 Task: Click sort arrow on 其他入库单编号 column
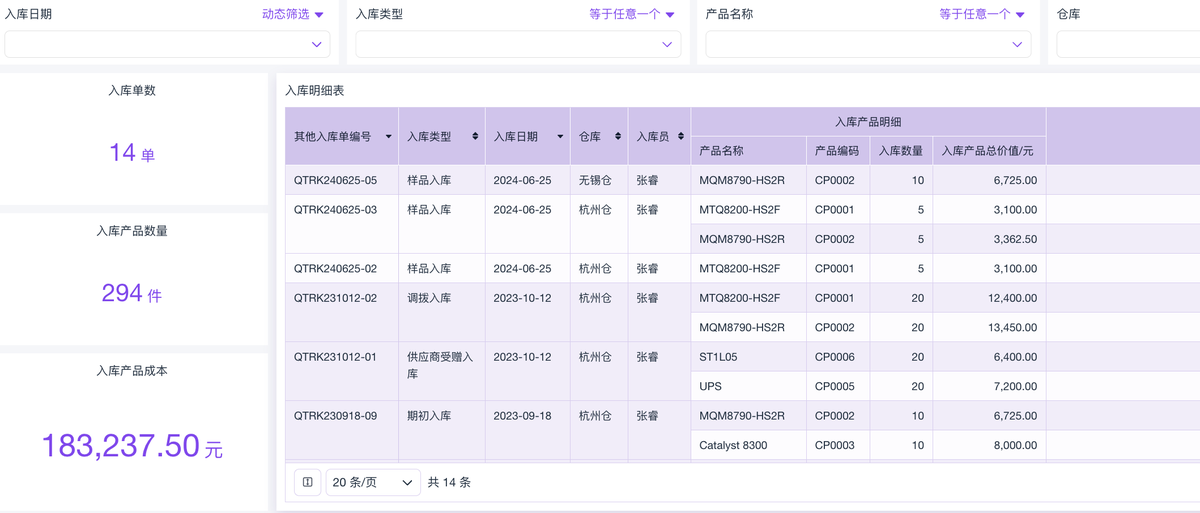[389, 137]
